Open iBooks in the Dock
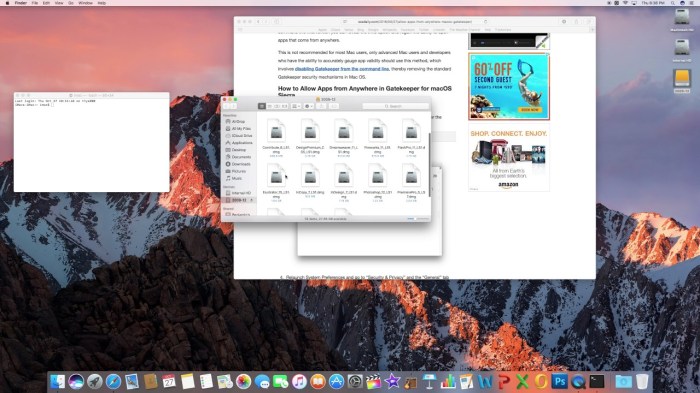 tap(318, 381)
